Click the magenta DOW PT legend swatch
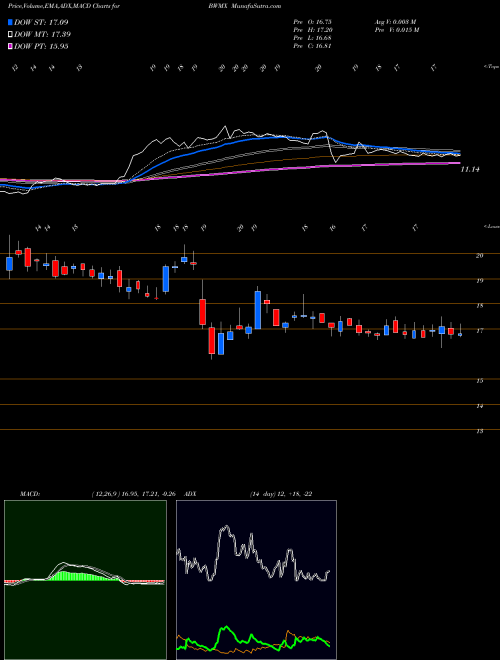This screenshot has width=500, height=660. [10, 46]
